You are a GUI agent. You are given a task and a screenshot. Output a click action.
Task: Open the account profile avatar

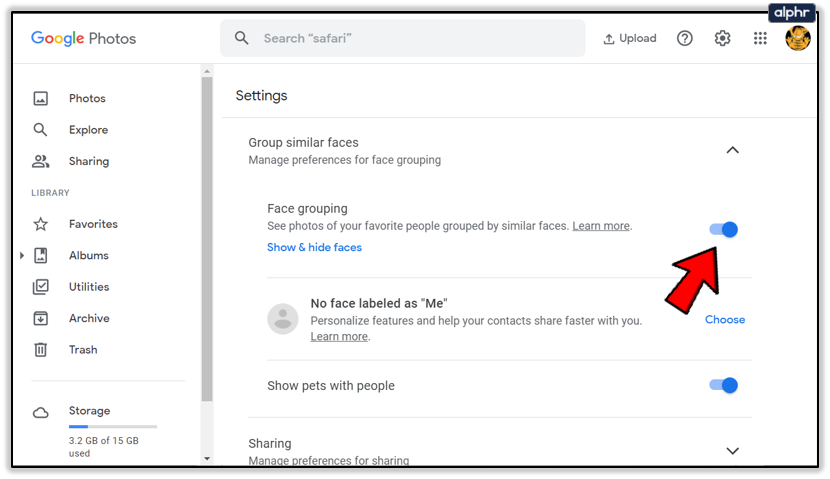[x=798, y=39]
